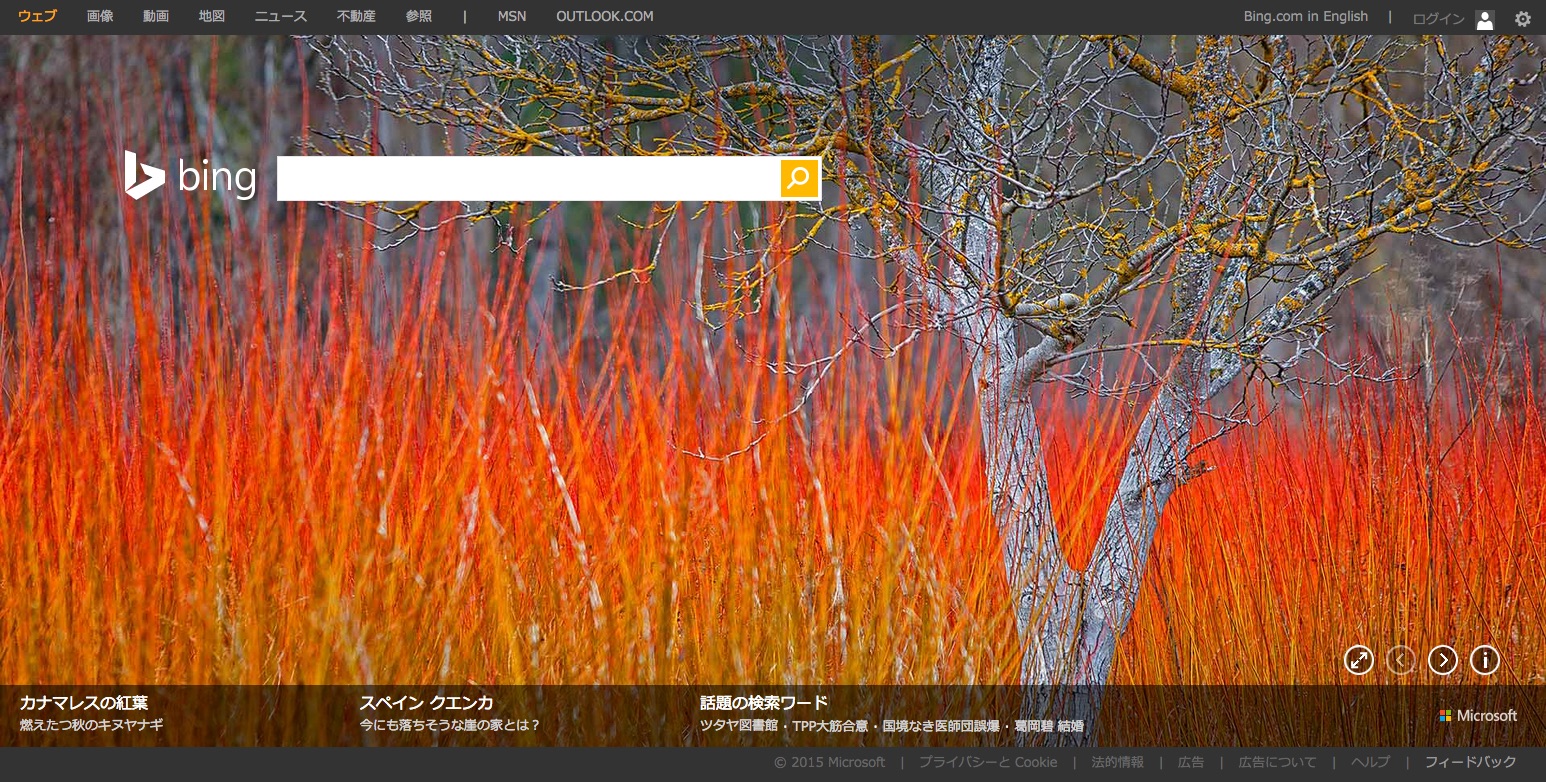Click フィードバック in the footer
This screenshot has width=1546, height=782.
1471,762
